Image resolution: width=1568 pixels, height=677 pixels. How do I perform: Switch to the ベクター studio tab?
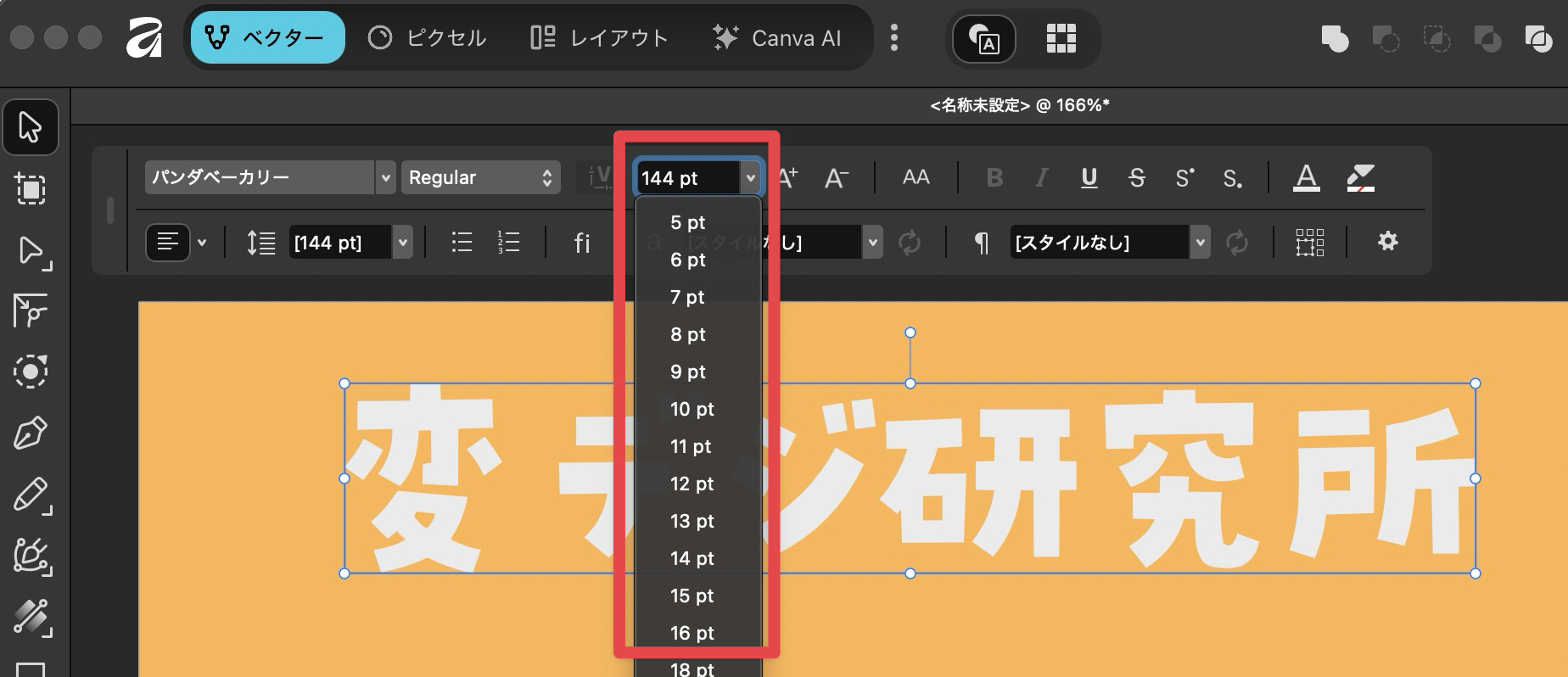point(267,37)
